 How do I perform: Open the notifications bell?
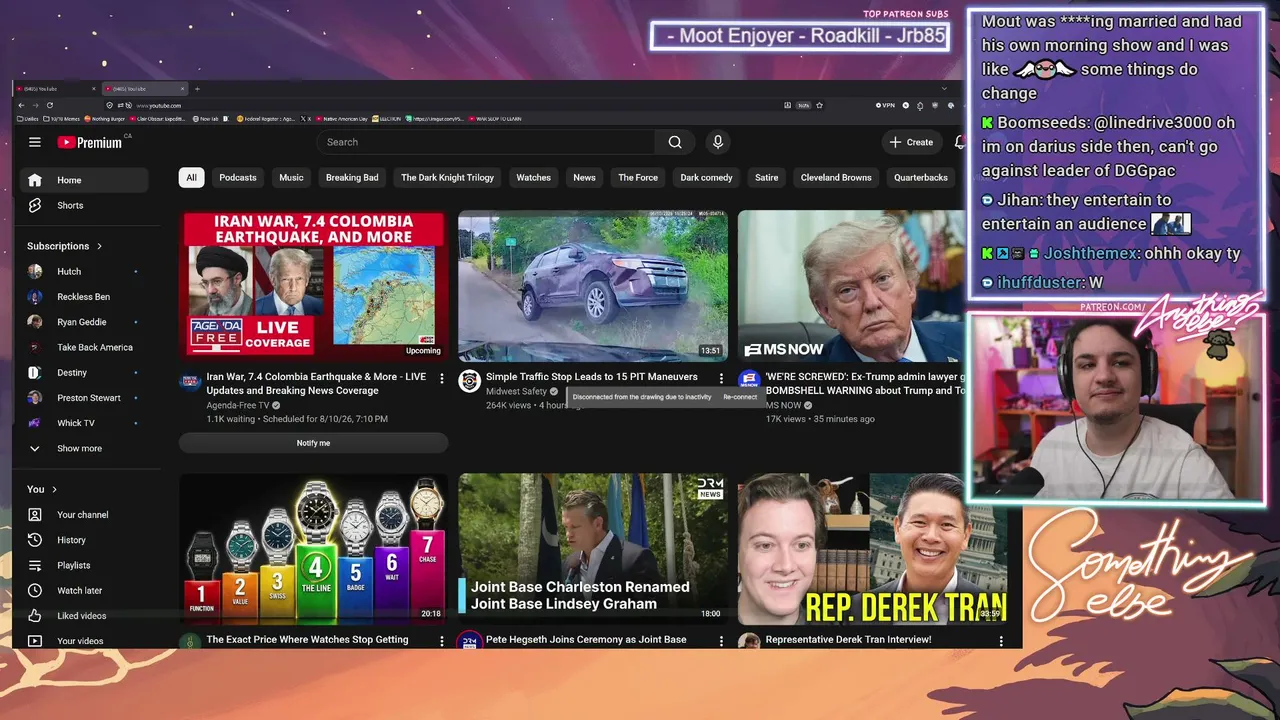click(959, 142)
